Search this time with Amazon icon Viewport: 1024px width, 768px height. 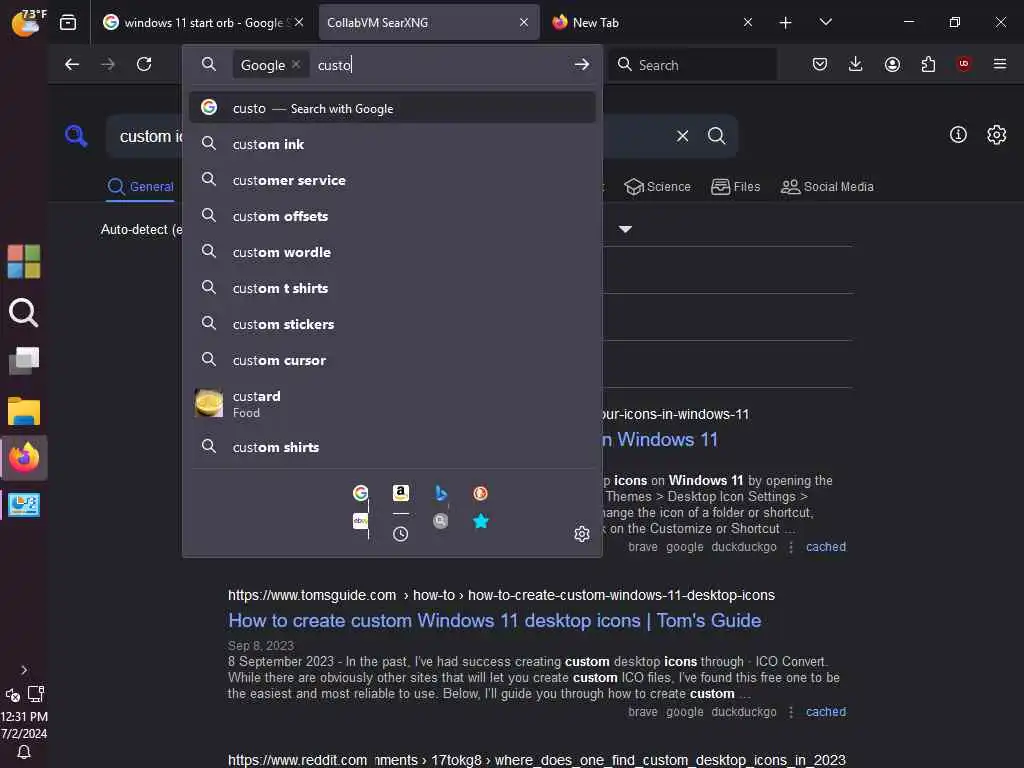point(401,493)
